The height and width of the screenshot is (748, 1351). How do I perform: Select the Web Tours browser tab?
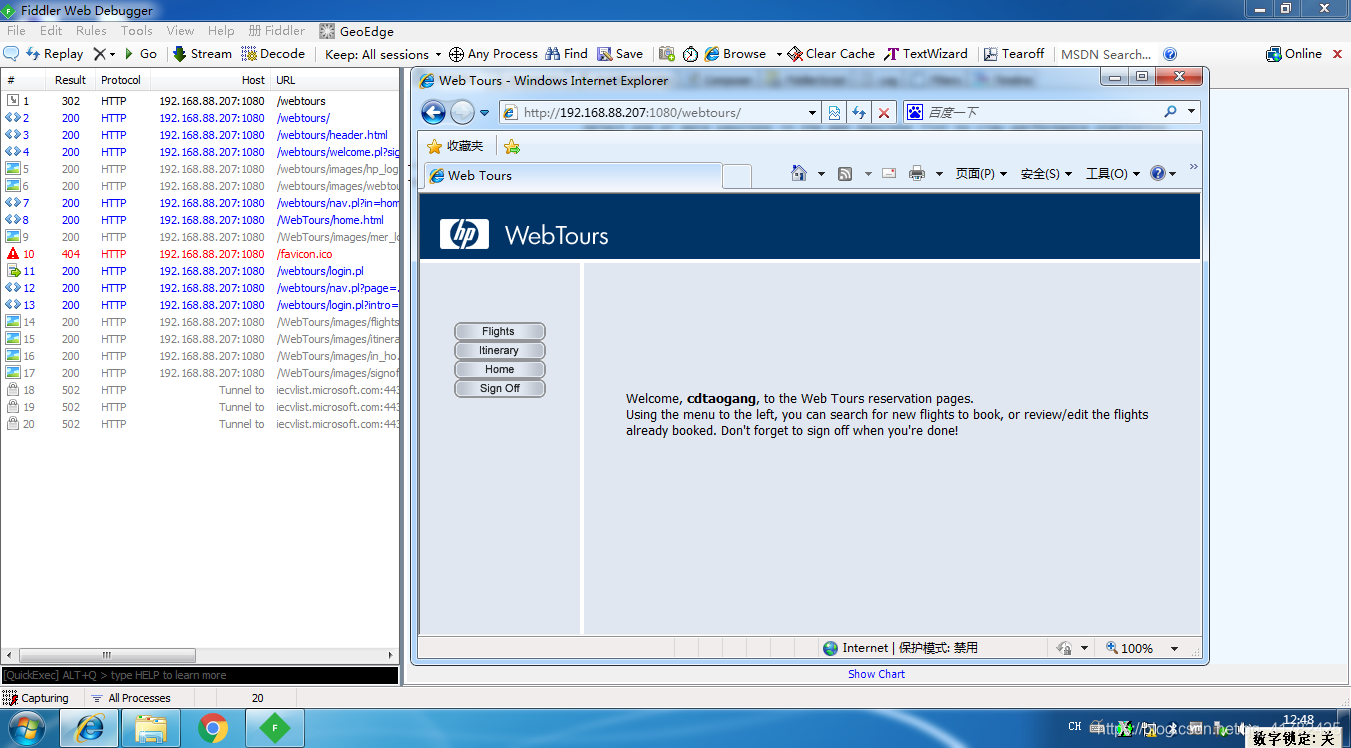572,176
